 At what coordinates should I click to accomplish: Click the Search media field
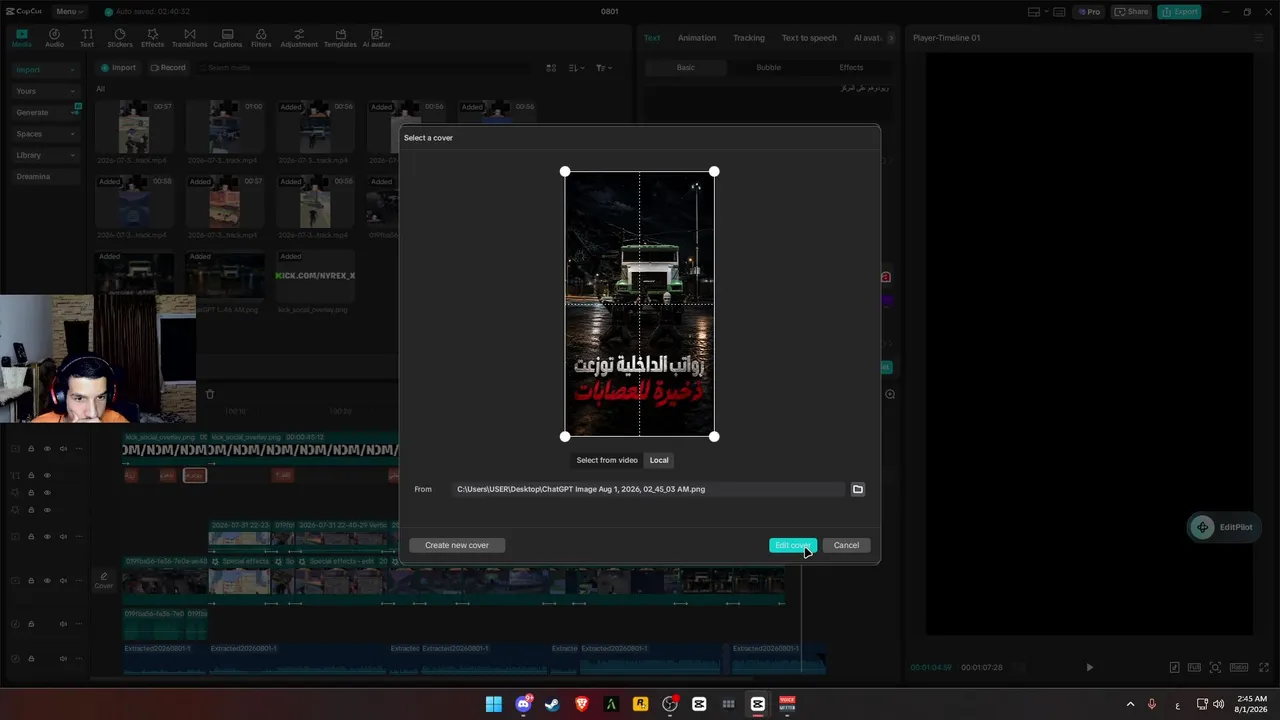click(365, 68)
